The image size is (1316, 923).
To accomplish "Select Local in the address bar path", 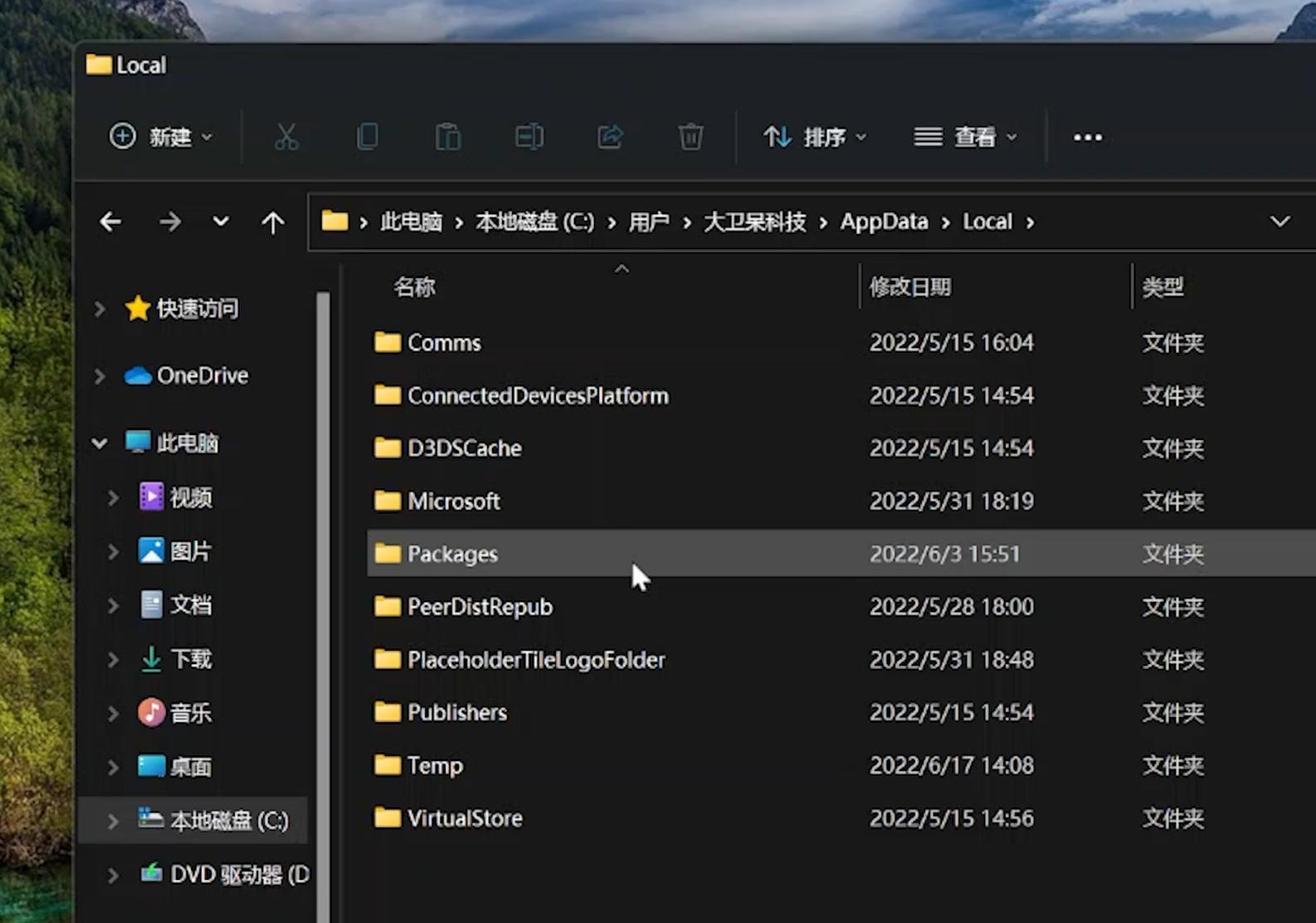I will point(987,222).
